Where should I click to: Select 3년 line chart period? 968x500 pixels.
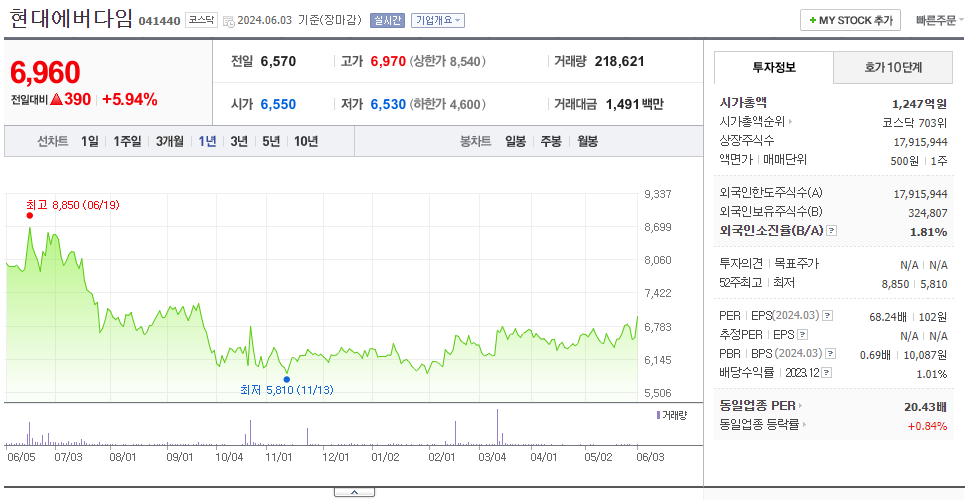(x=239, y=141)
